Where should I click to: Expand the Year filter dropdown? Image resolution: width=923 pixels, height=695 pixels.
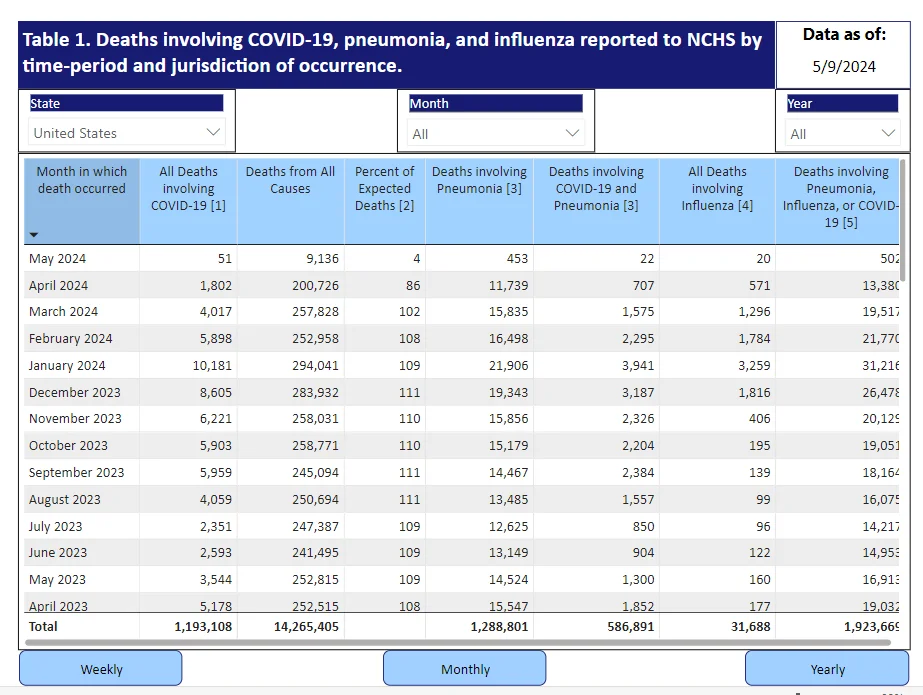842,134
